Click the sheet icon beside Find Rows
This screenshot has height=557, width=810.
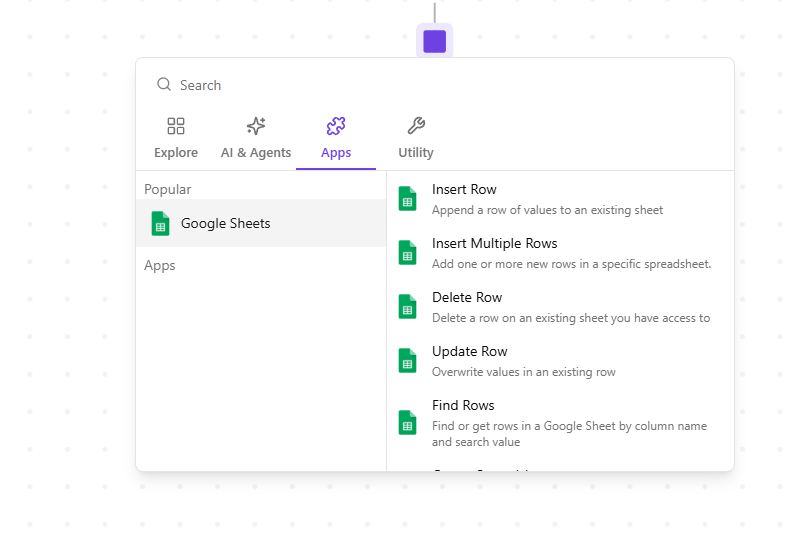tap(407, 422)
